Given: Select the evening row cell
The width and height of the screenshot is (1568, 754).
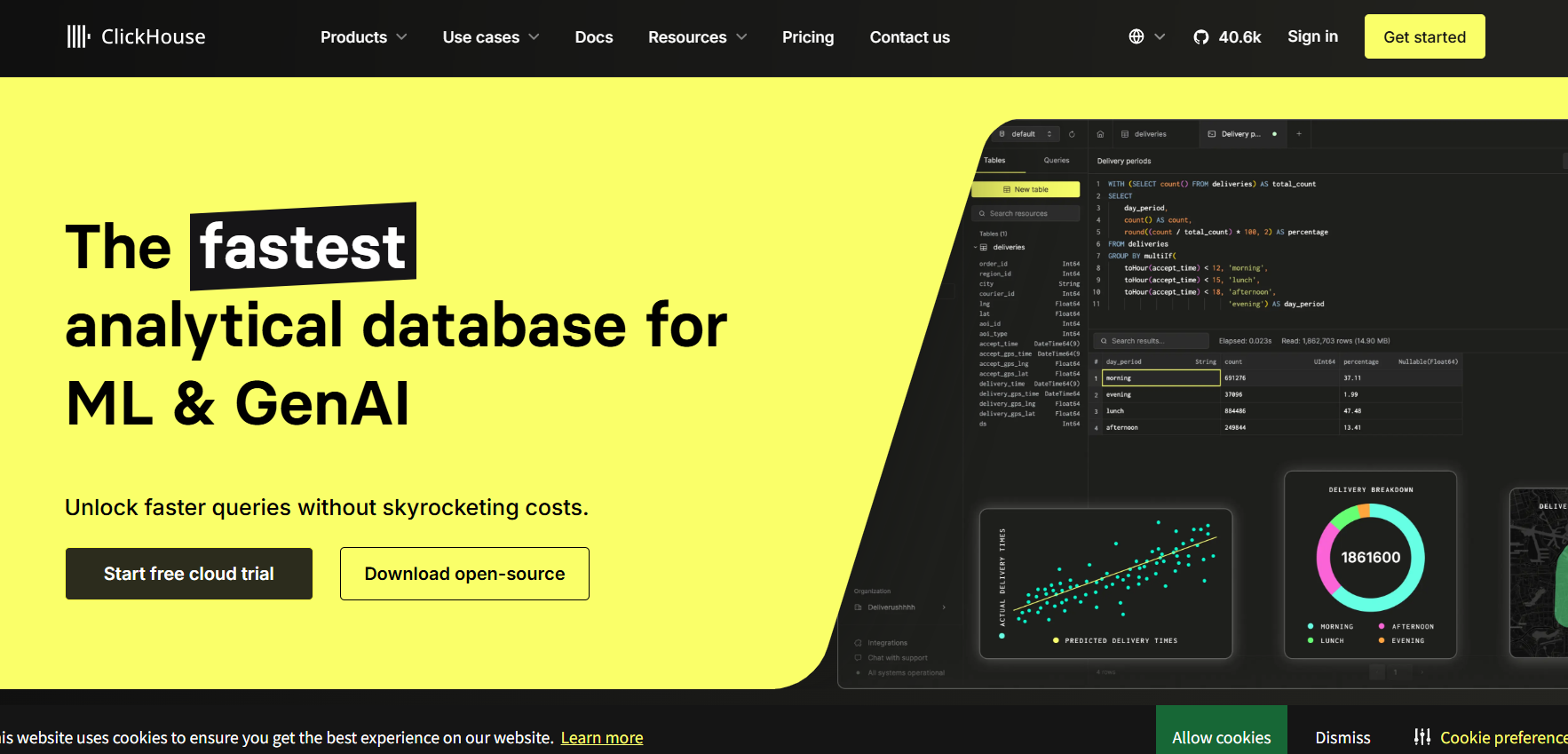Looking at the screenshot, I should 1161,394.
